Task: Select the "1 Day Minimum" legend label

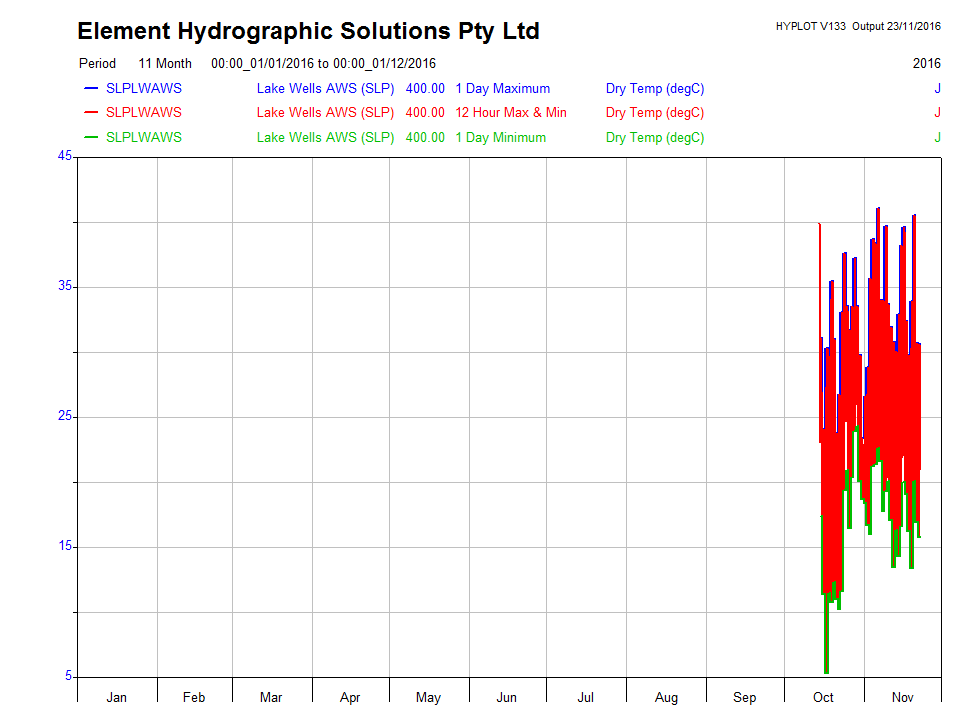Action: click(x=500, y=137)
